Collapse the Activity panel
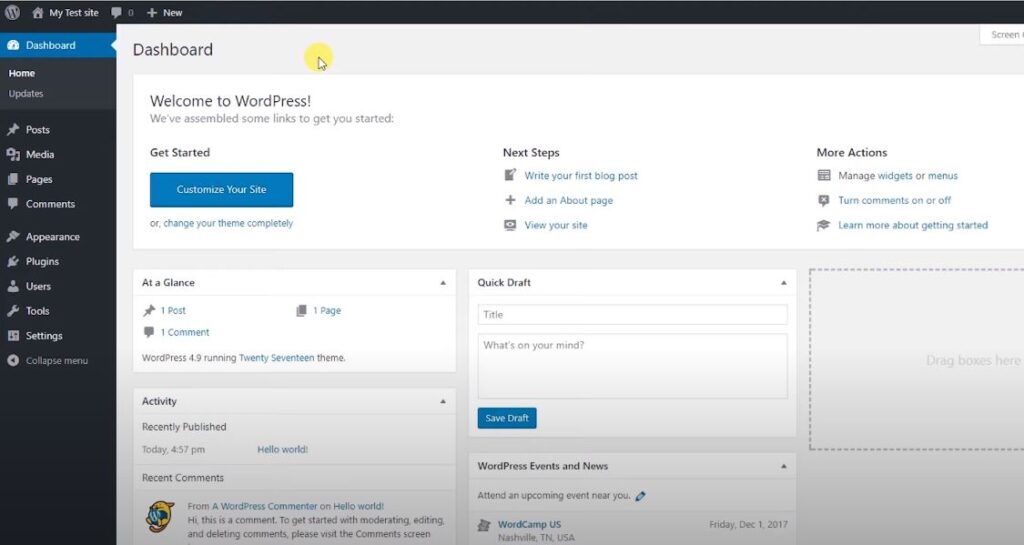This screenshot has height=545, width=1024. (443, 401)
